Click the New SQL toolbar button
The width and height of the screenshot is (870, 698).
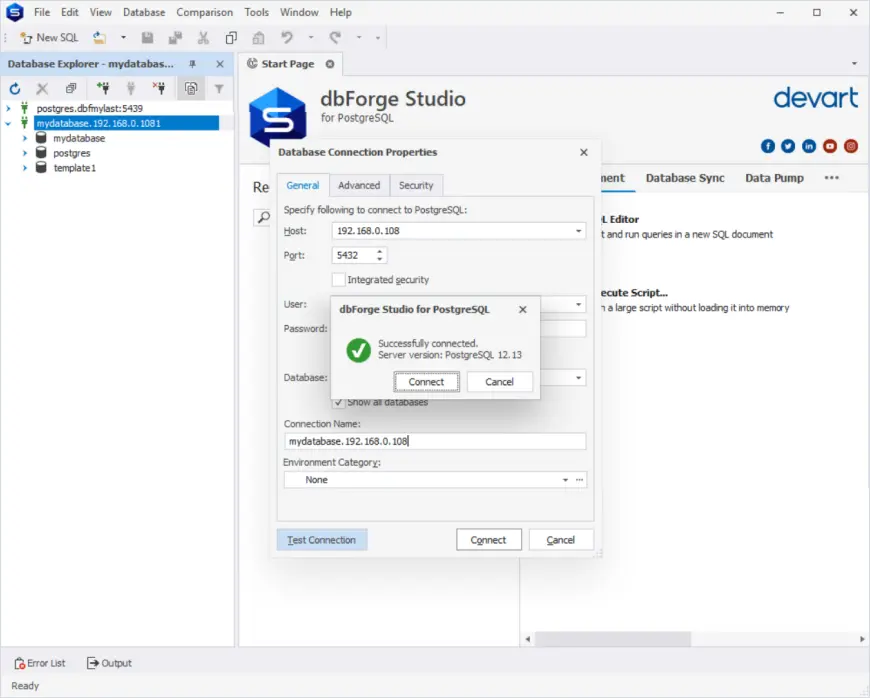[x=49, y=38]
